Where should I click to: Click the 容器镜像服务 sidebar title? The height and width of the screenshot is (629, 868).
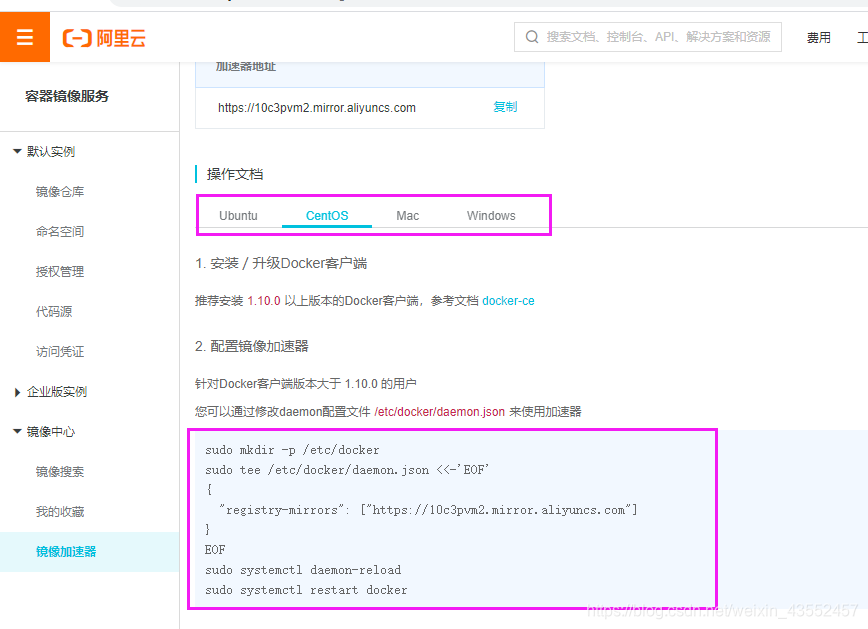pos(67,96)
